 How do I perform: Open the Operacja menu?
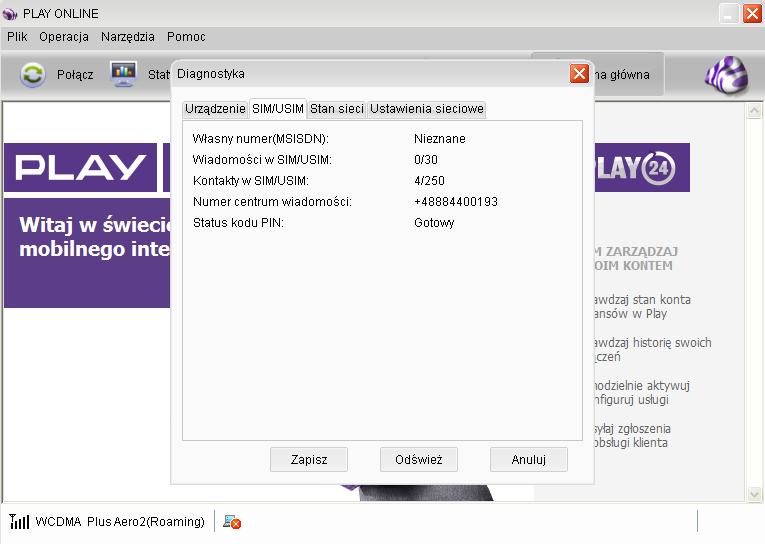pyautogui.click(x=65, y=37)
